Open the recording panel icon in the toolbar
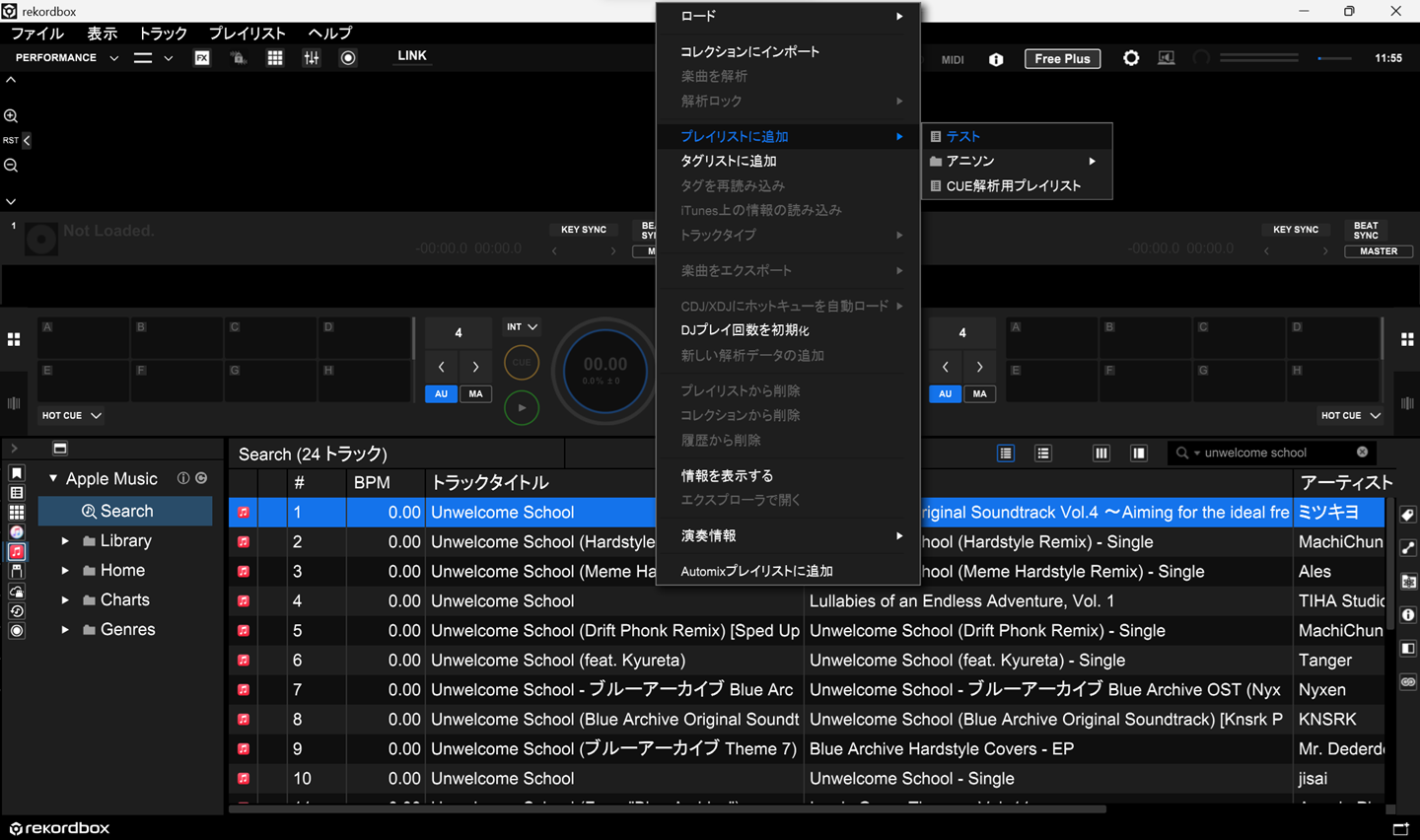Viewport: 1420px width, 840px height. [x=348, y=58]
